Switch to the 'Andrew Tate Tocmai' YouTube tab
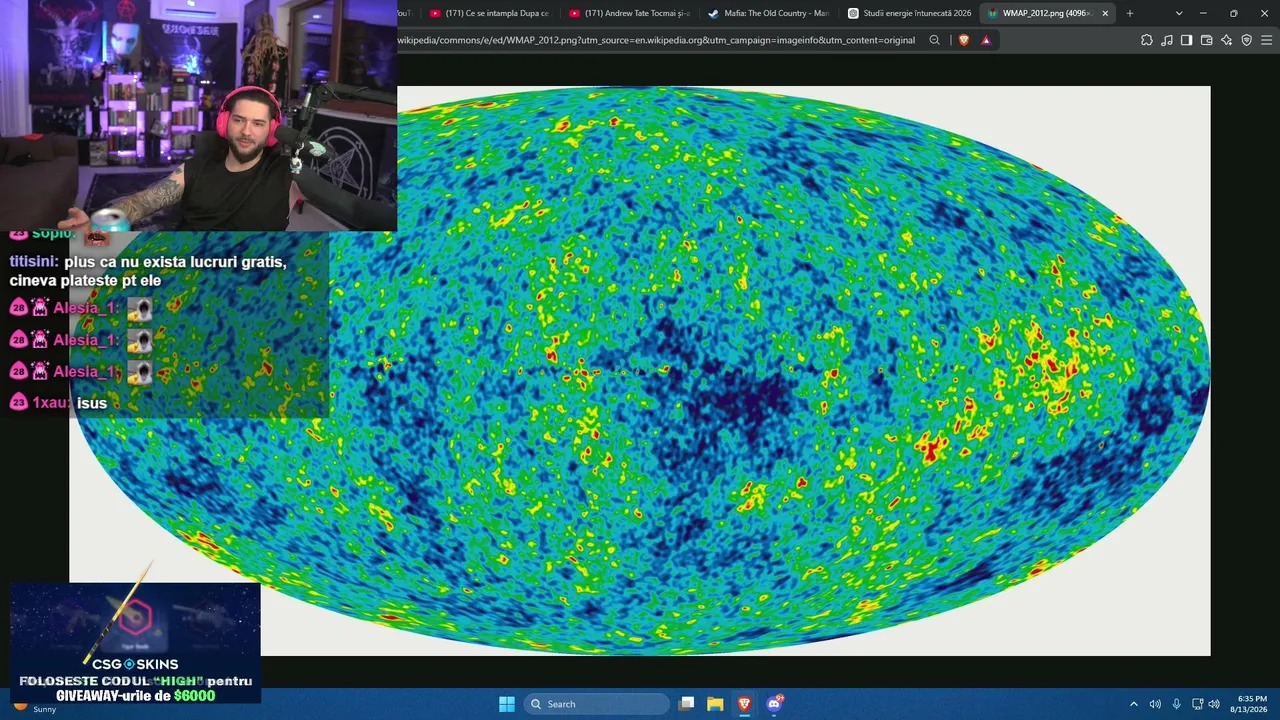This screenshot has height=720, width=1280. click(629, 13)
